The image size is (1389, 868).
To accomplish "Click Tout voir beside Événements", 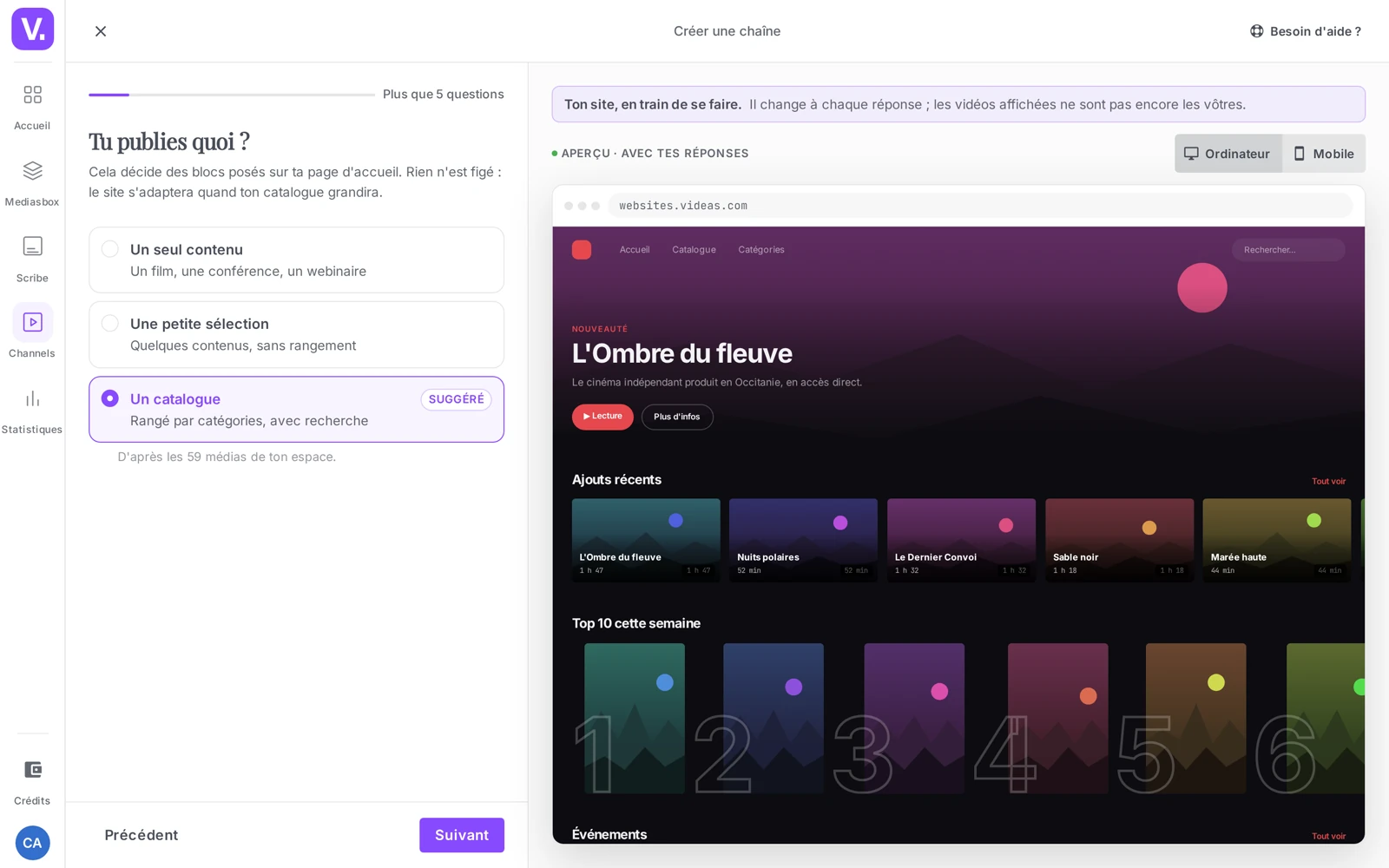I will [x=1328, y=836].
